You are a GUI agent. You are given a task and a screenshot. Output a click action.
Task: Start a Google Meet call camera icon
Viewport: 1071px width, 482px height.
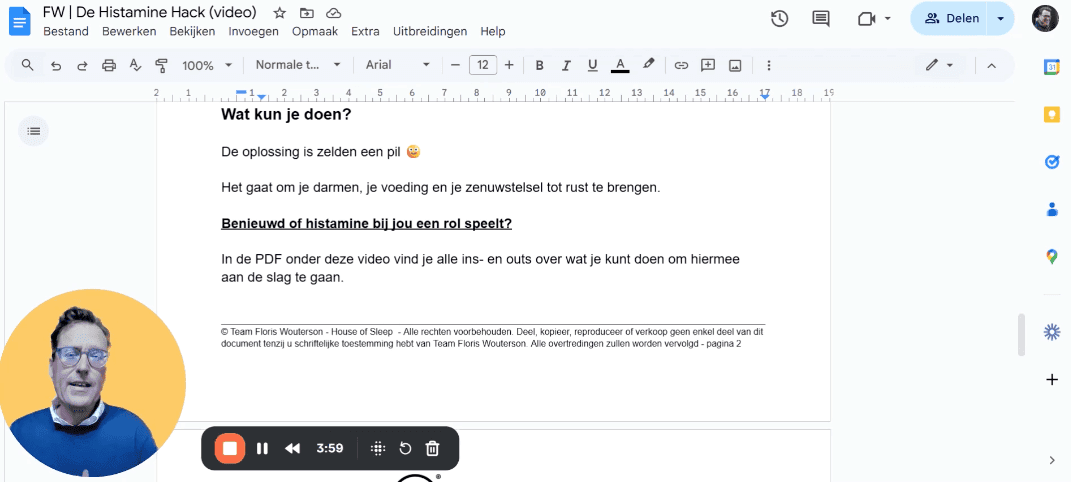(x=867, y=19)
